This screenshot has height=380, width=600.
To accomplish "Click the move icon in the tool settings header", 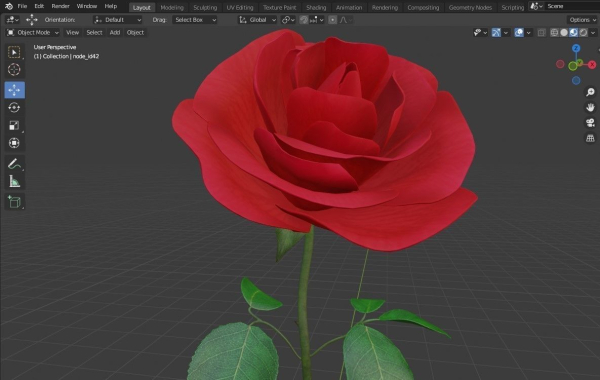I will [x=32, y=20].
